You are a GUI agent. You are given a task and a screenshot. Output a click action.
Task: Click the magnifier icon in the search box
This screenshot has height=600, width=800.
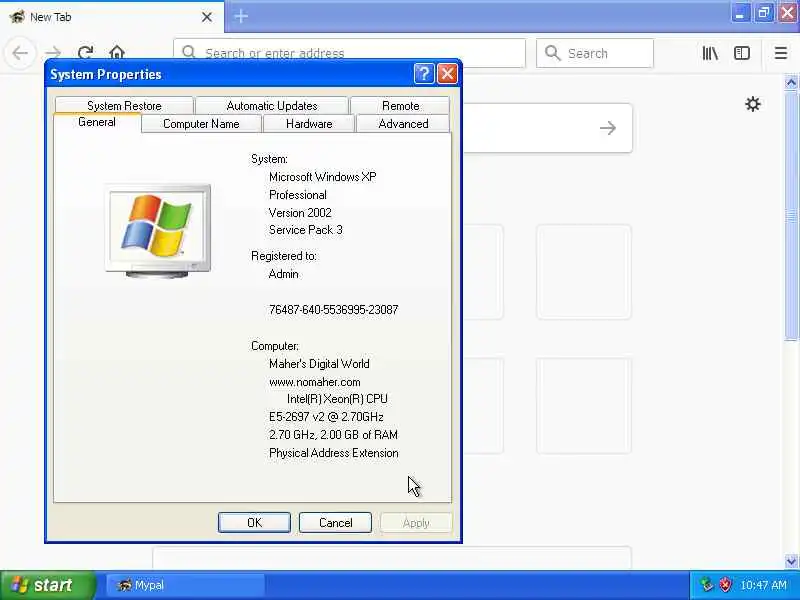552,53
